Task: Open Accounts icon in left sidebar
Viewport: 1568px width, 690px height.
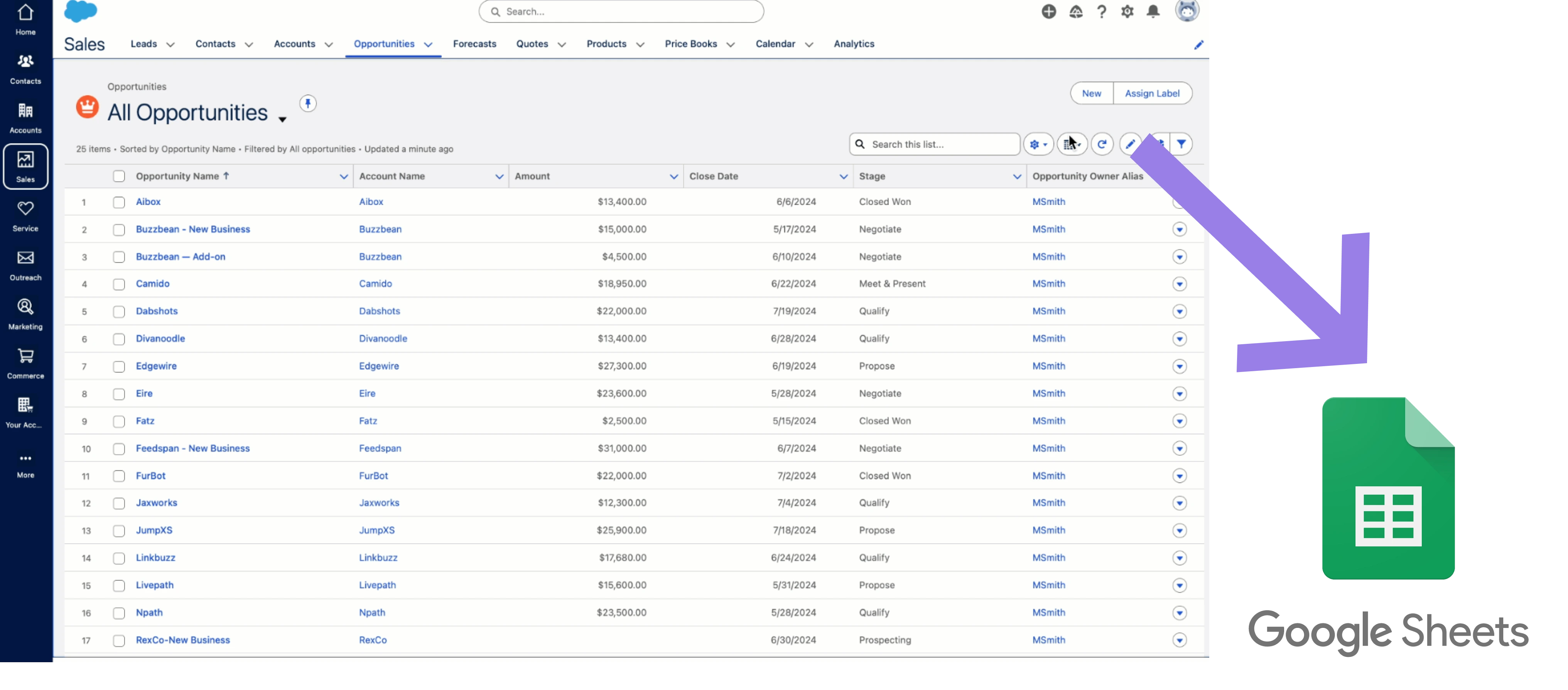Action: (25, 118)
